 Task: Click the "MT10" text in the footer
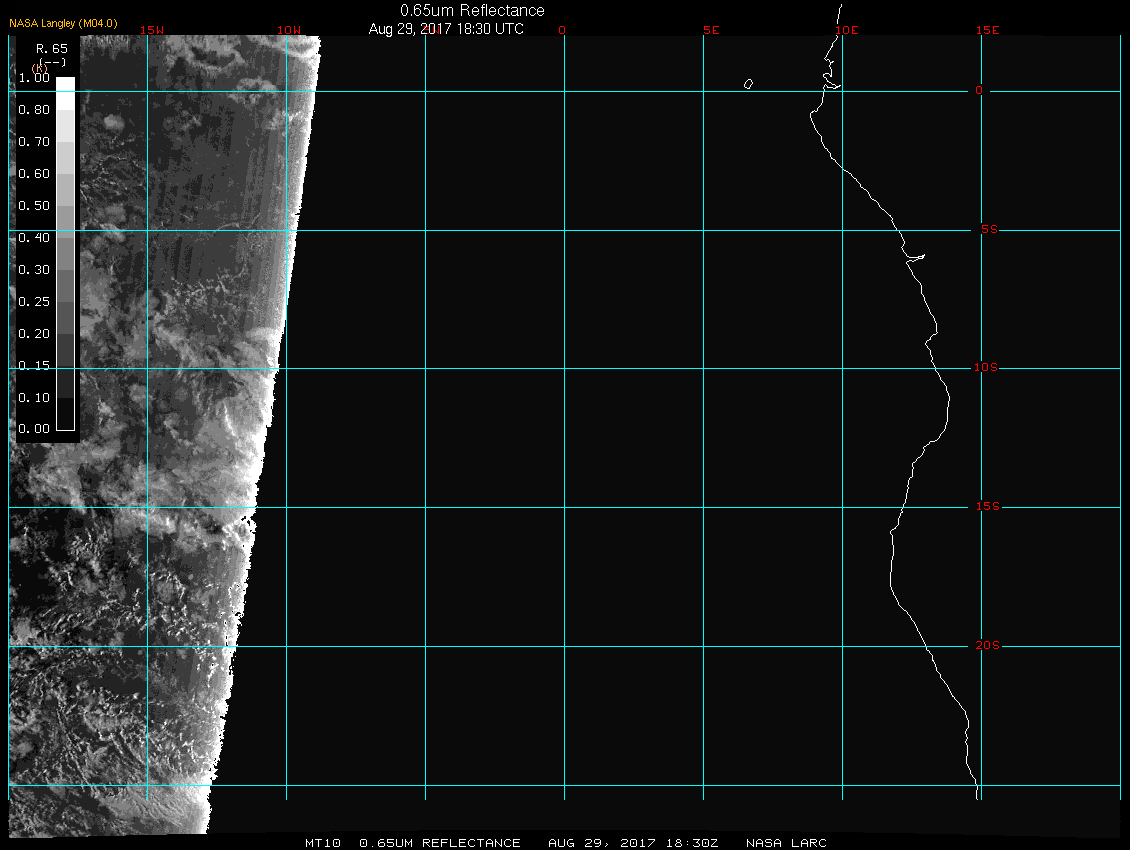pyautogui.click(x=322, y=843)
